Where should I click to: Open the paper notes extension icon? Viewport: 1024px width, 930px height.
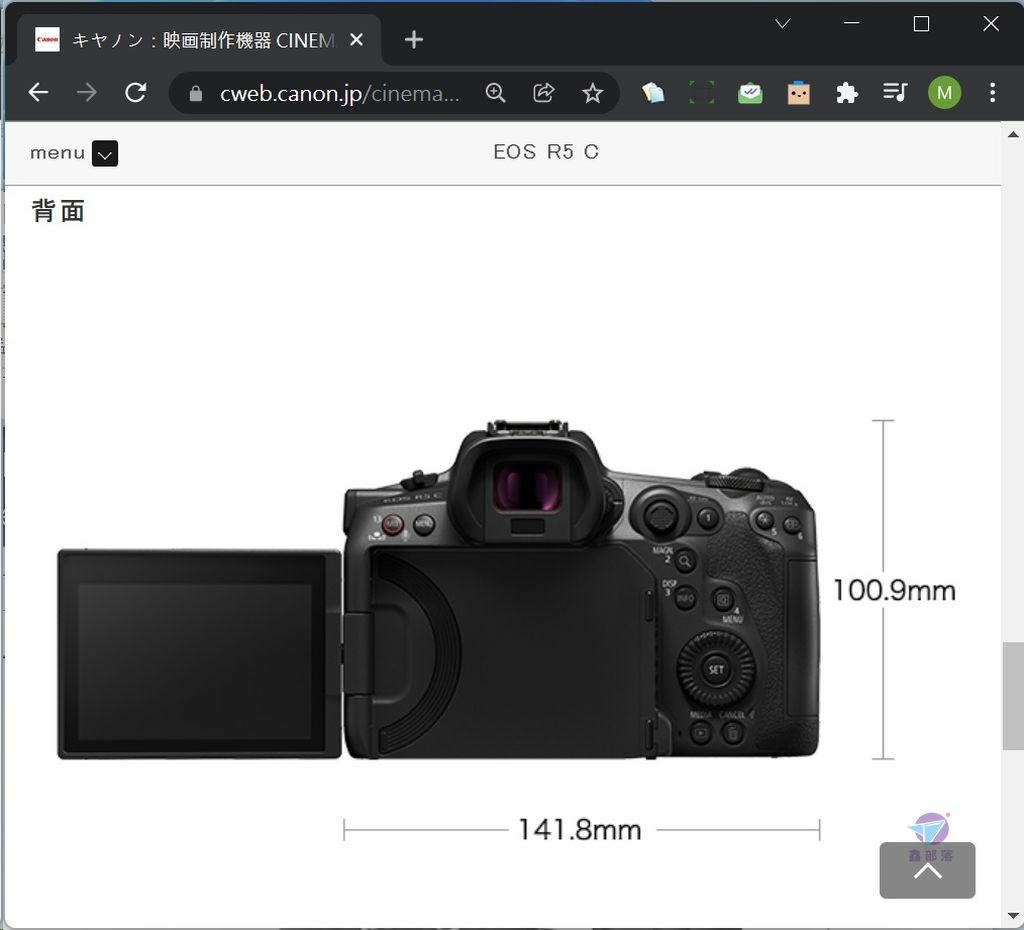pyautogui.click(x=653, y=93)
